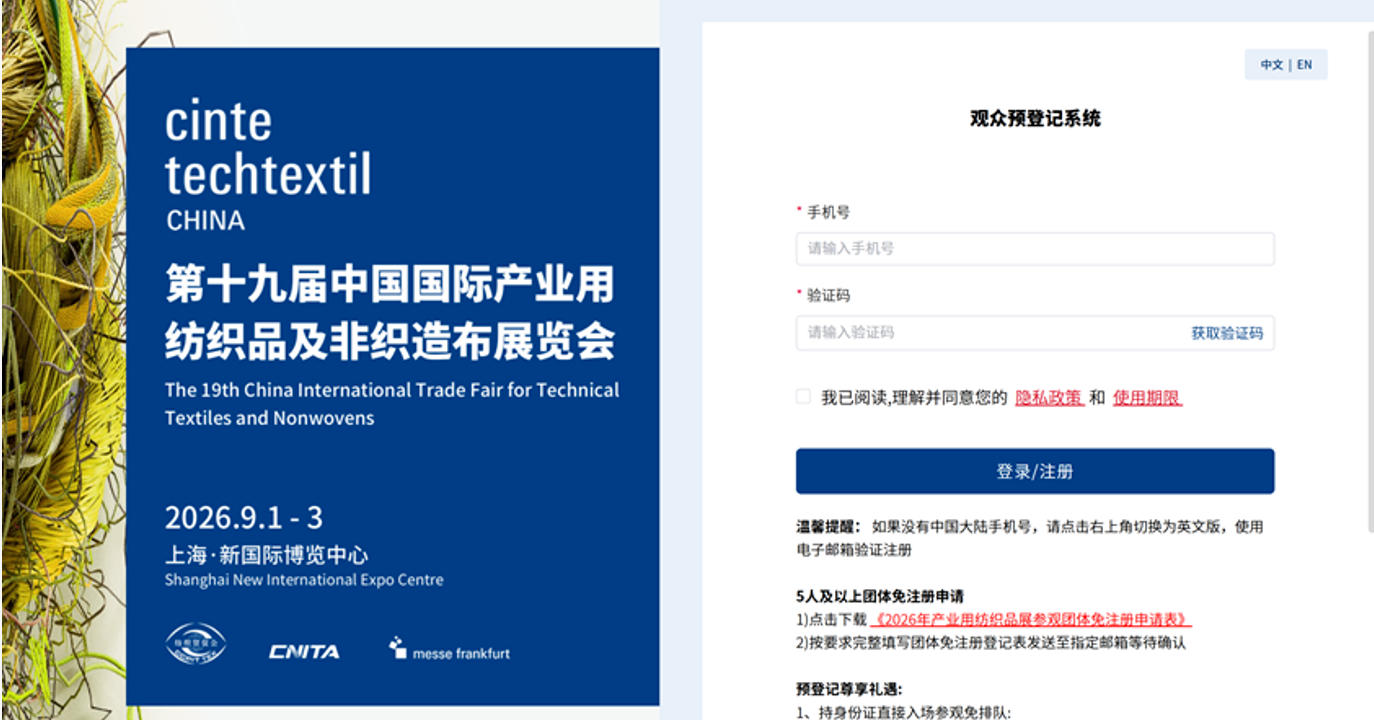This screenshot has width=1374, height=720.
Task: Open the 使用期限 terms link
Action: pyautogui.click(x=1147, y=398)
